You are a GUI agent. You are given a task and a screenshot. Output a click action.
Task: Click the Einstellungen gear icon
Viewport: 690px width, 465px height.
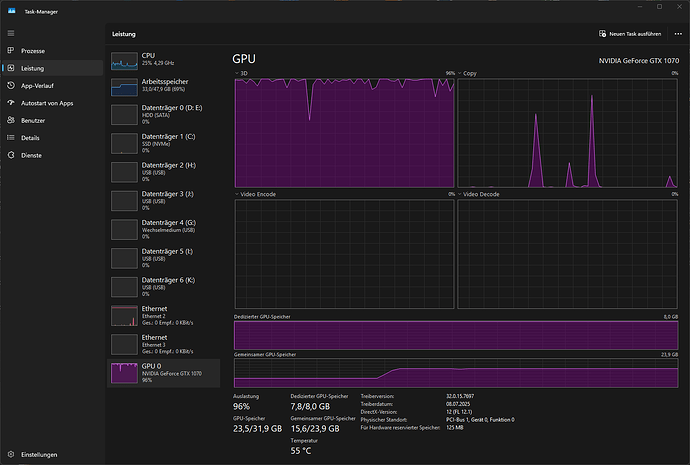[11, 454]
